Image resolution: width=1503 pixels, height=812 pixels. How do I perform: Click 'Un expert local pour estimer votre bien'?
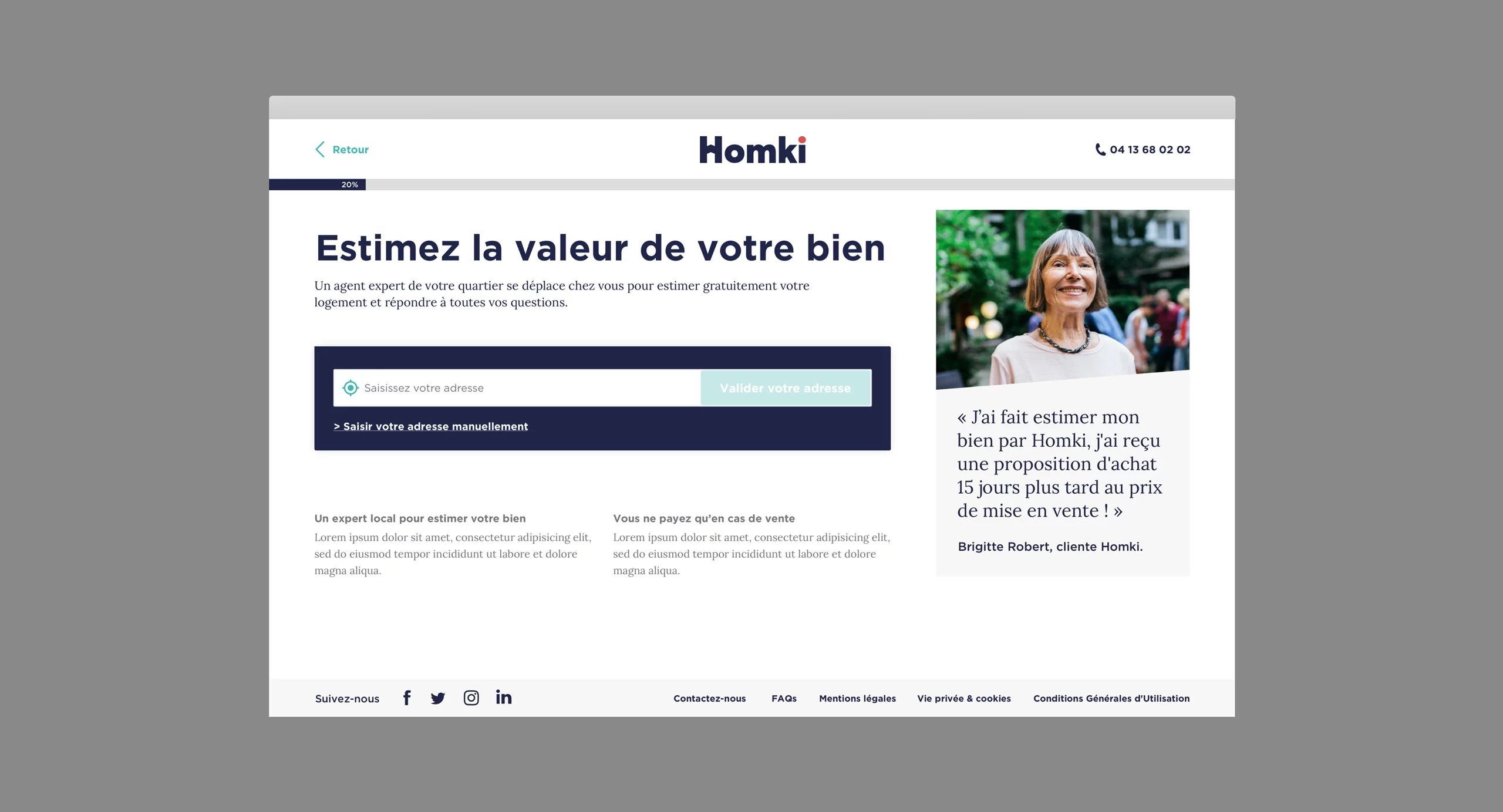420,518
